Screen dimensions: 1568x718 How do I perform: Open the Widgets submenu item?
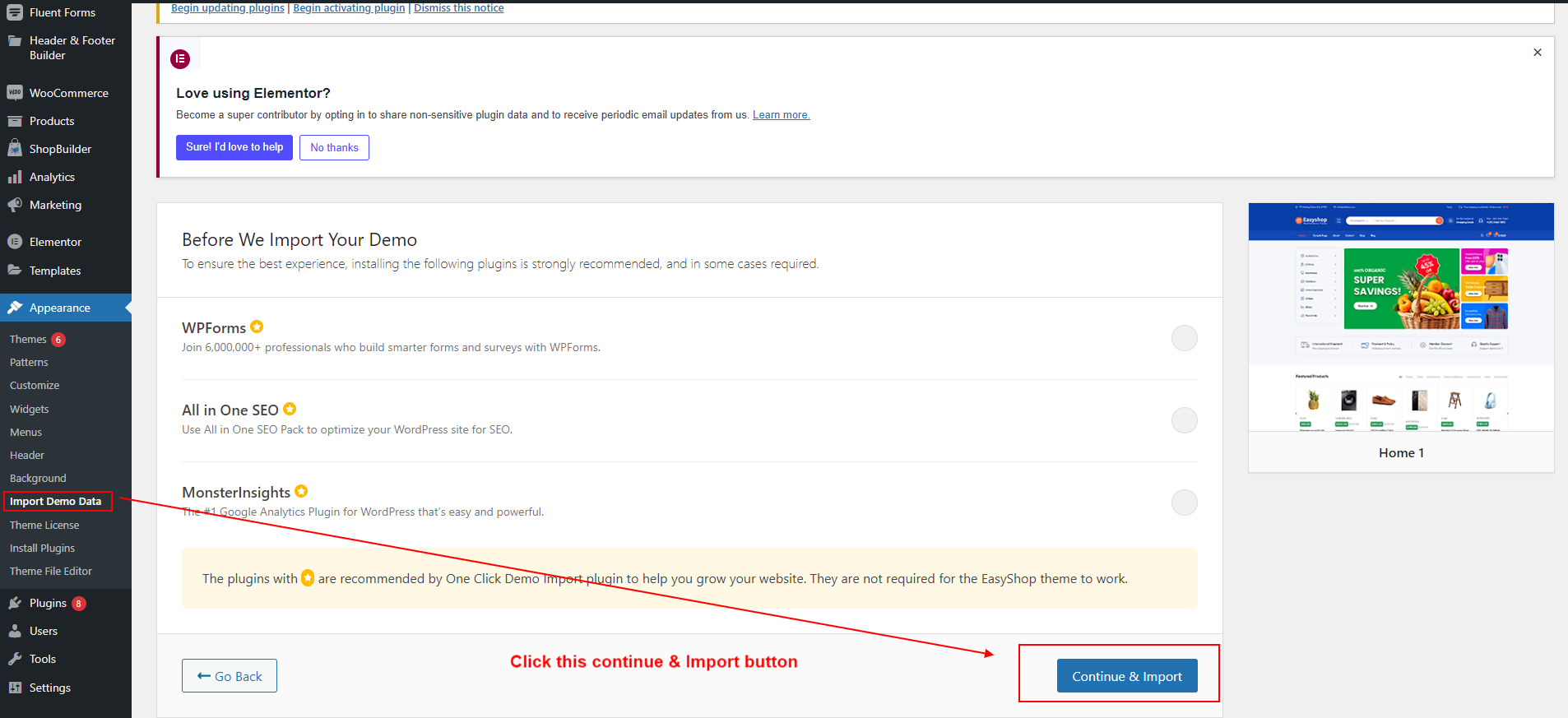click(30, 409)
